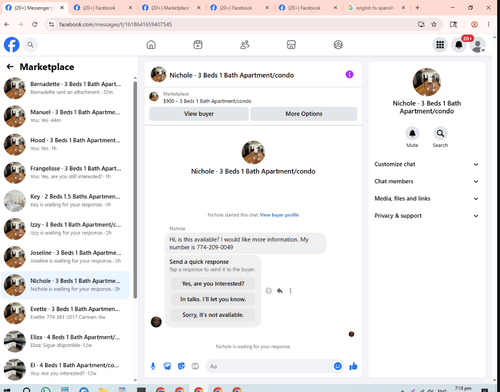500x392 pixels.
Task: Open the Reels video icon
Action: (198, 45)
